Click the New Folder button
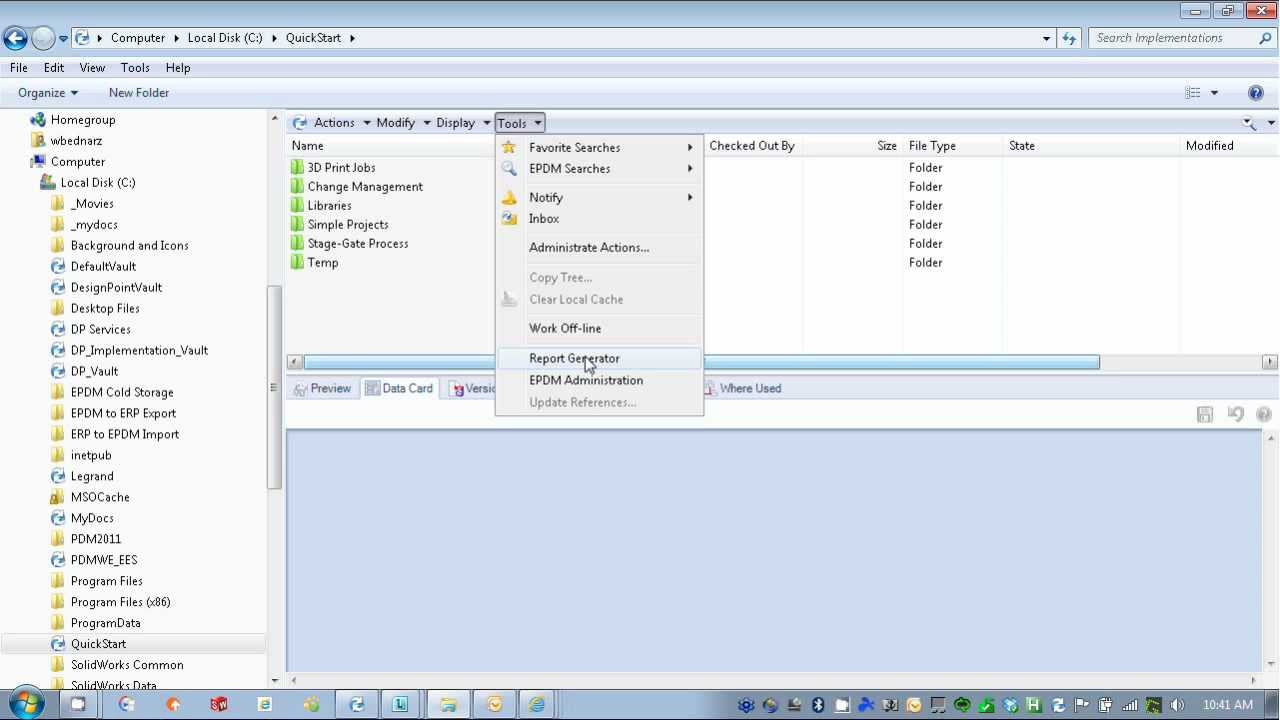1280x720 pixels. 138,92
